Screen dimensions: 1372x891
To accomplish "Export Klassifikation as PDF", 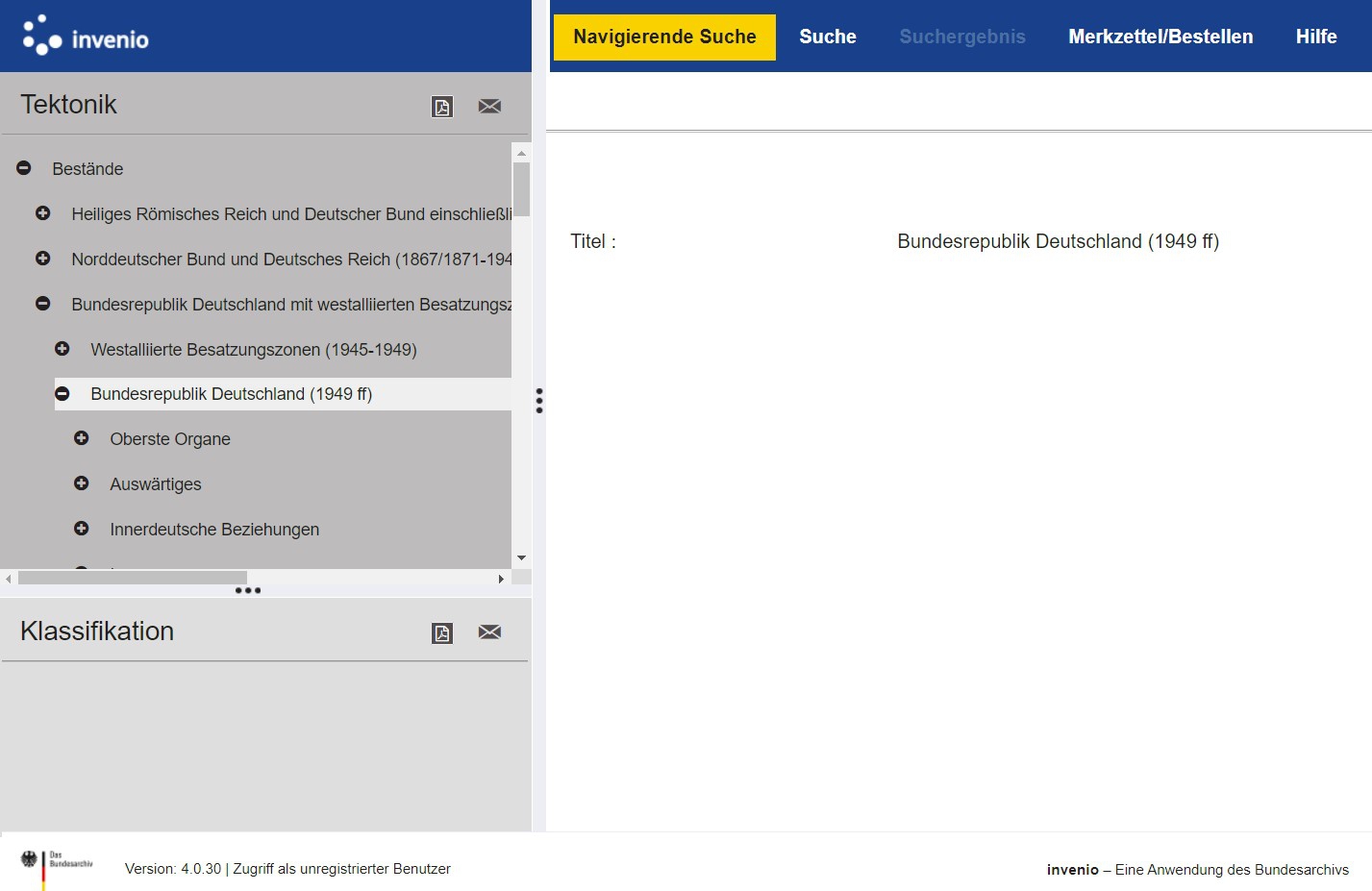I will [x=442, y=632].
